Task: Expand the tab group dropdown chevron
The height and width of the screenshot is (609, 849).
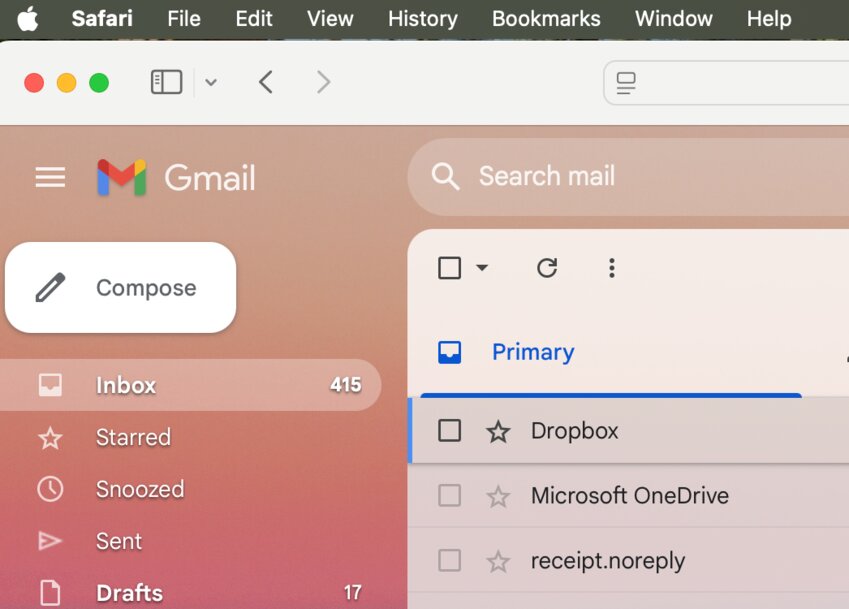Action: [211, 83]
